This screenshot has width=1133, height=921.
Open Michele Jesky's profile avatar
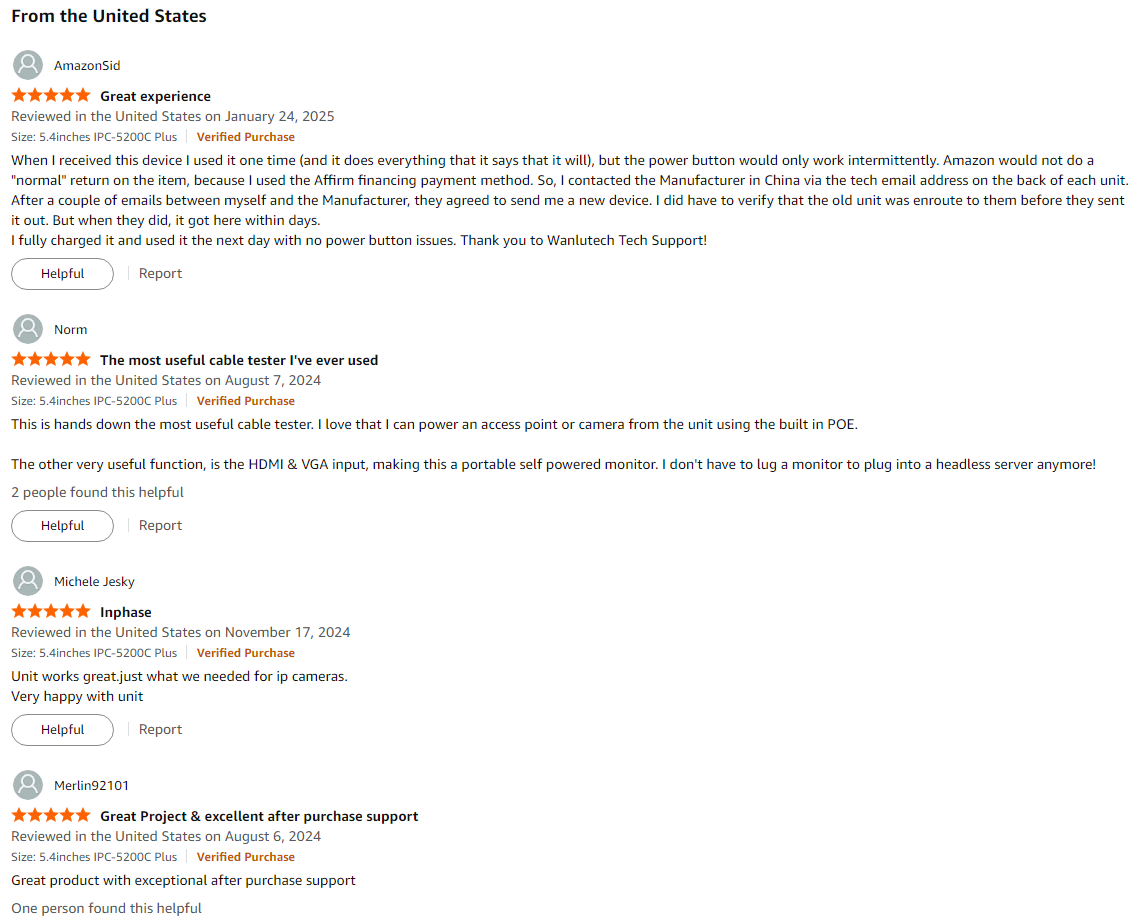28,581
